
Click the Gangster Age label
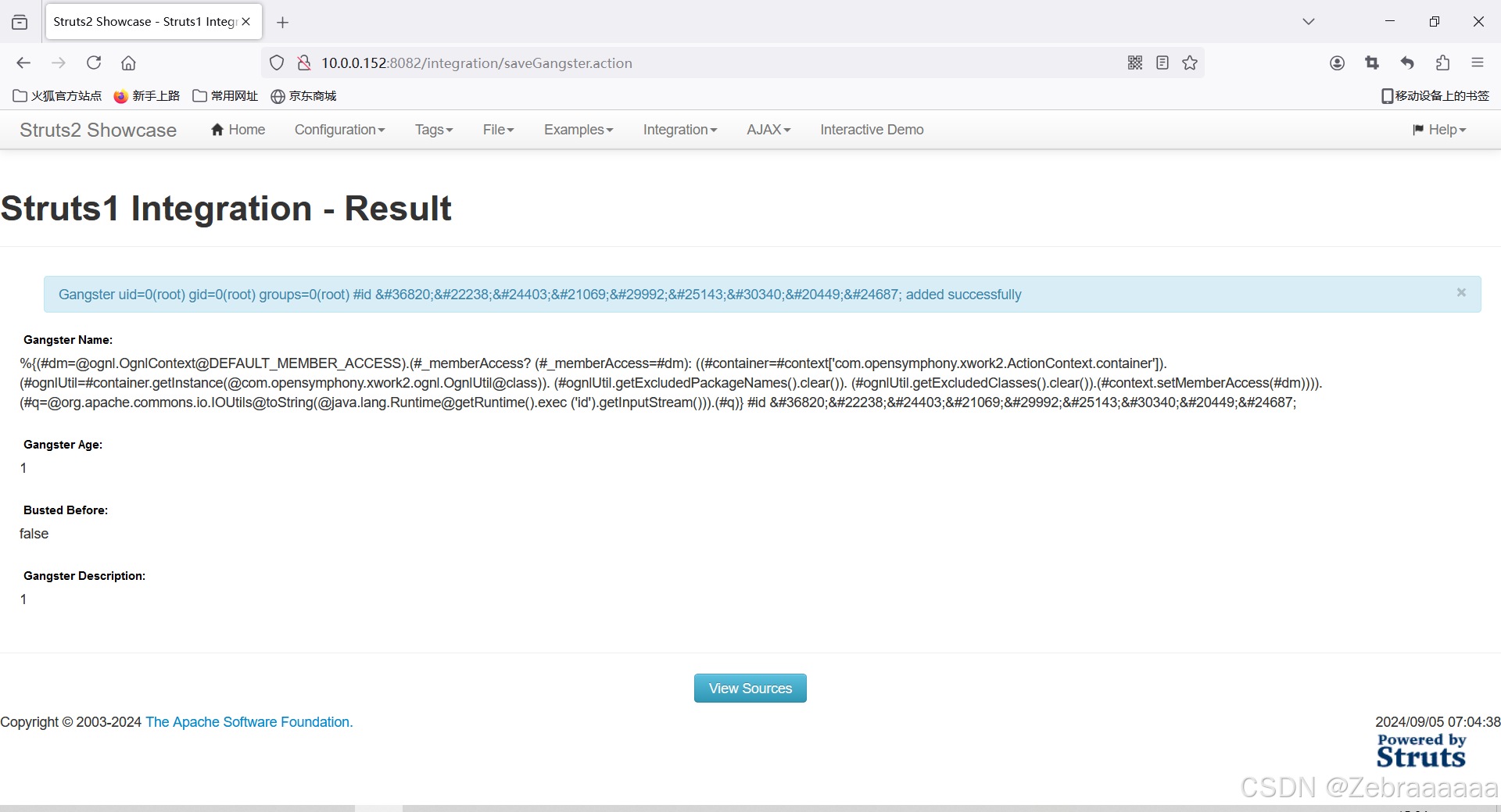[63, 445]
